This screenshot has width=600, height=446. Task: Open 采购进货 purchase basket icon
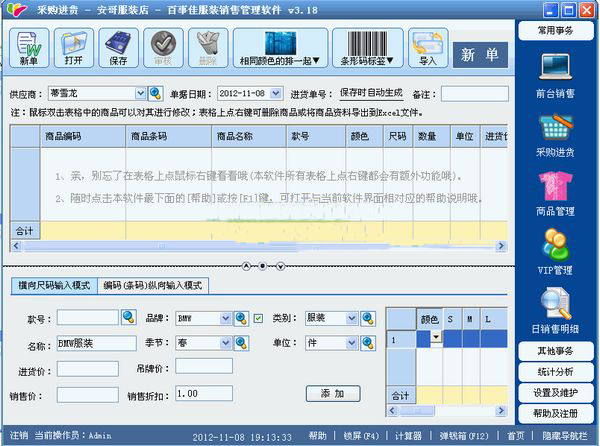pos(555,135)
